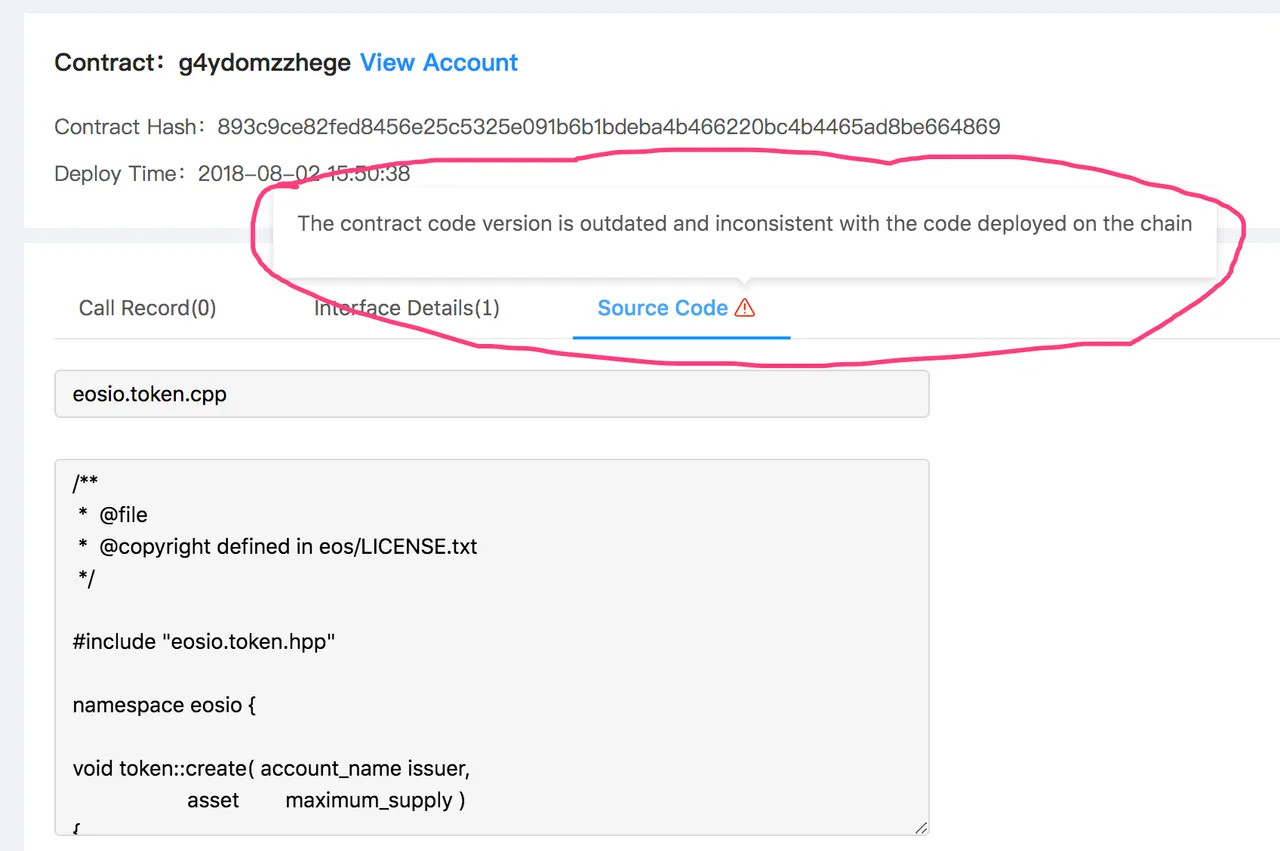Open the View Account link

click(x=439, y=63)
